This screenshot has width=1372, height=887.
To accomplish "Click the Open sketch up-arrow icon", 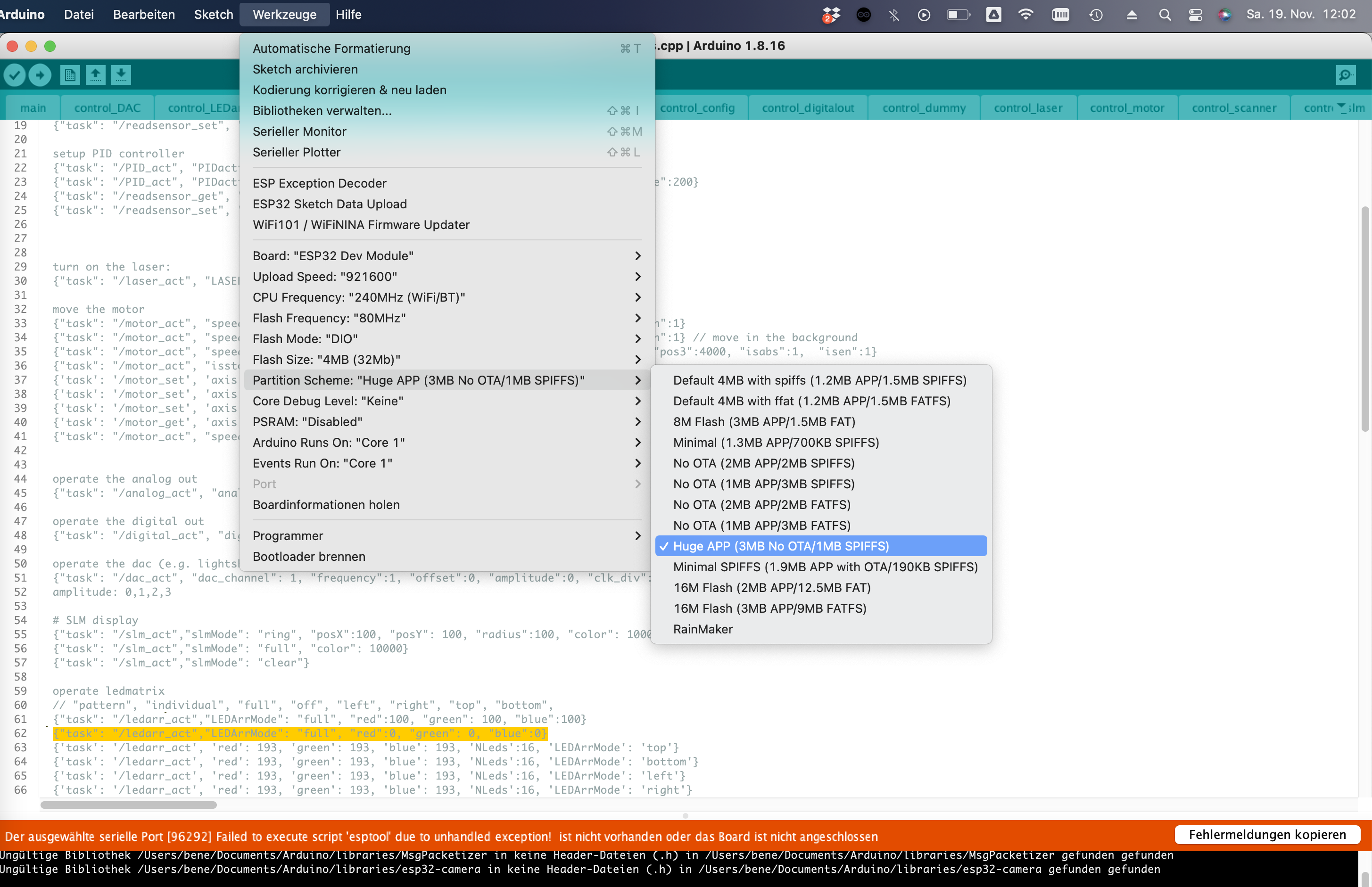I will (96, 75).
